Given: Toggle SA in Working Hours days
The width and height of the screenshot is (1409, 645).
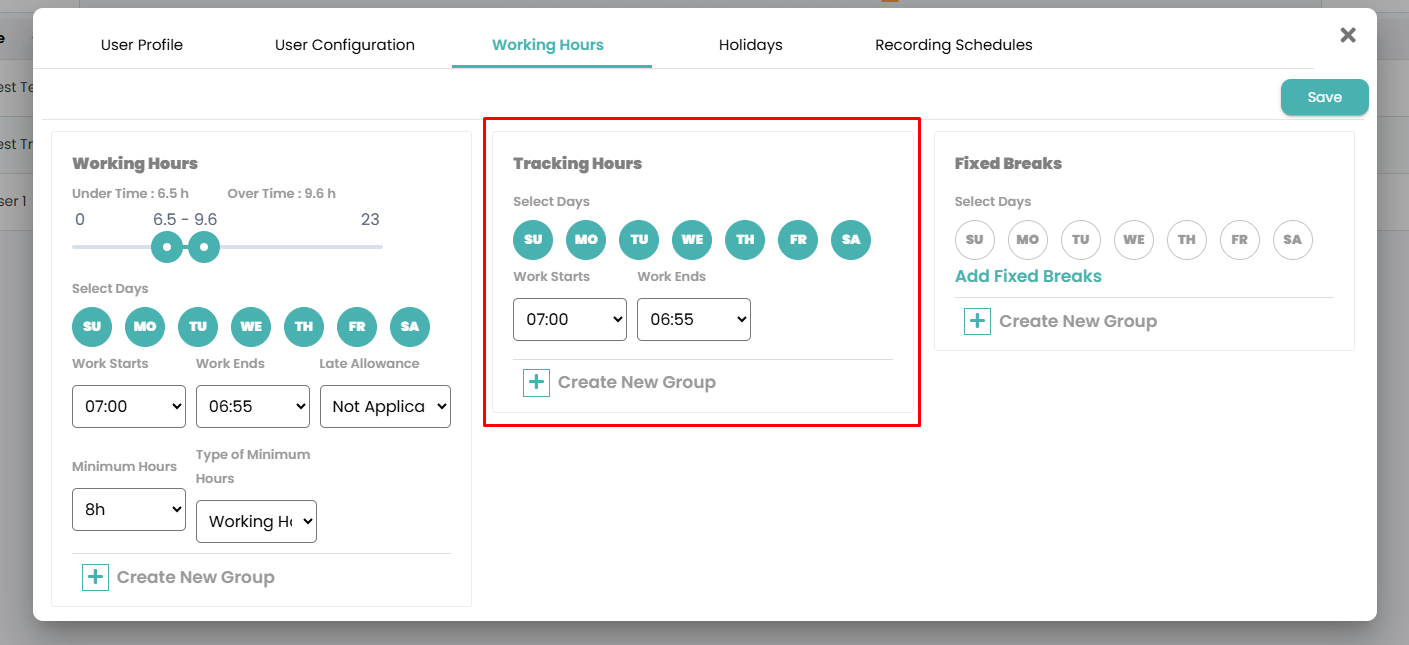Looking at the screenshot, I should tap(410, 327).
